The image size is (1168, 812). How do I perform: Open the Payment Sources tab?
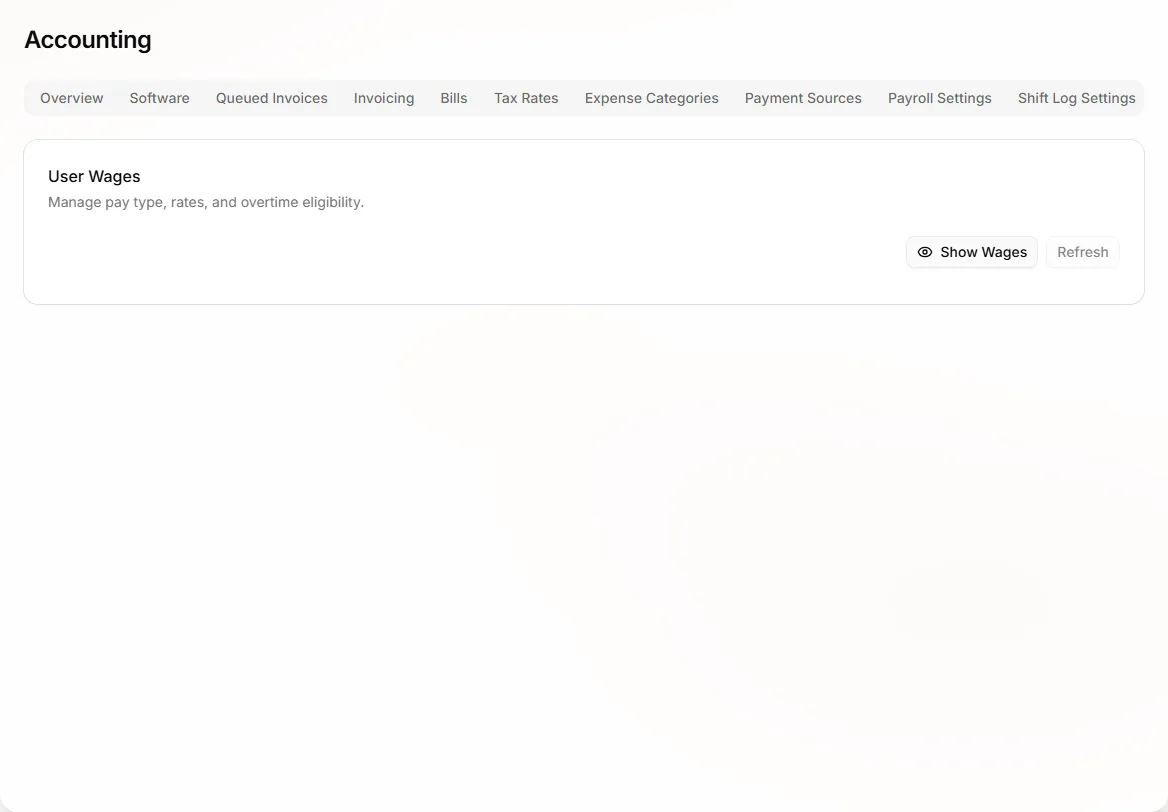click(803, 98)
